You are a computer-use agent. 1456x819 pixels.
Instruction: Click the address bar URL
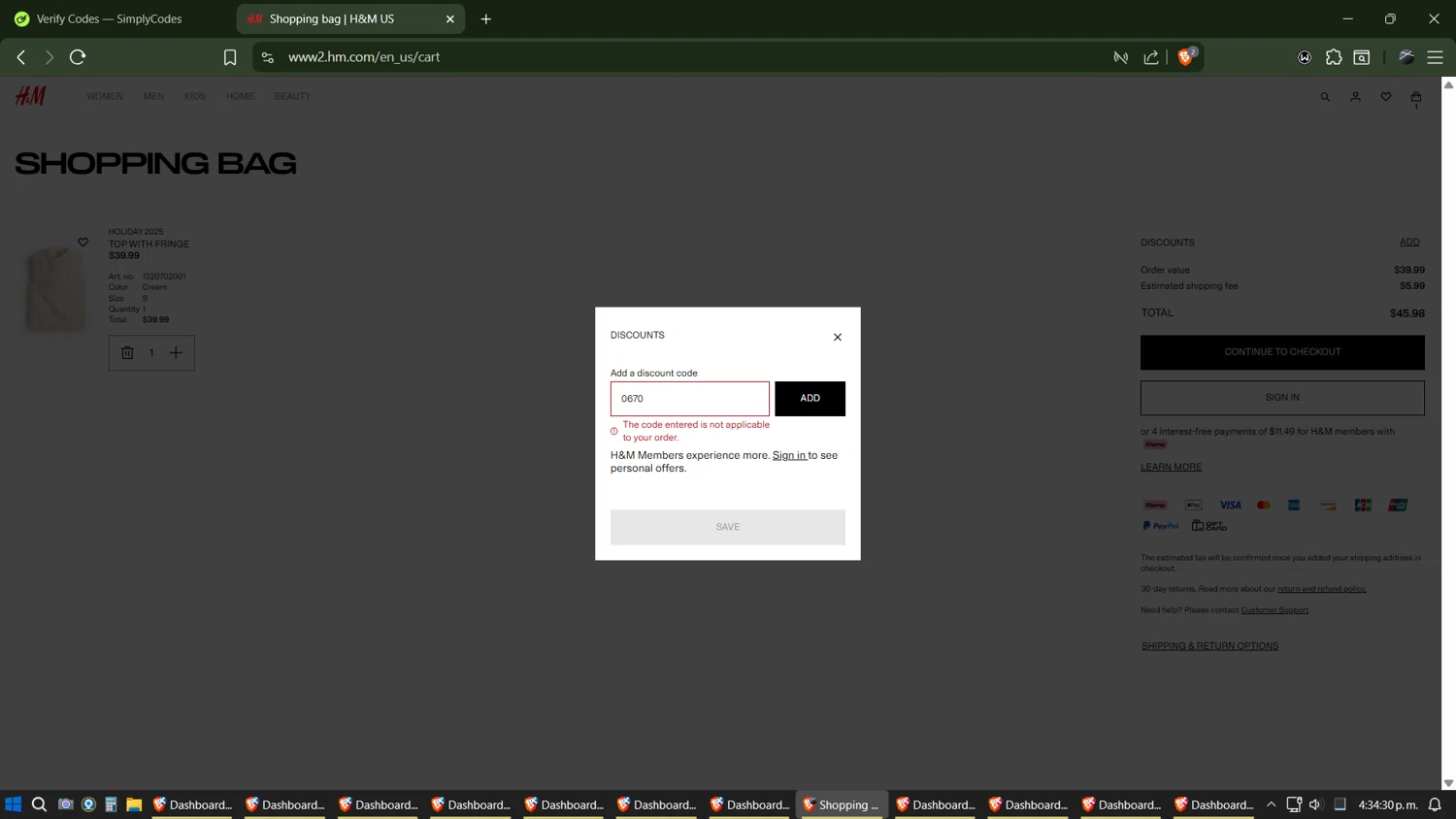coord(364,57)
